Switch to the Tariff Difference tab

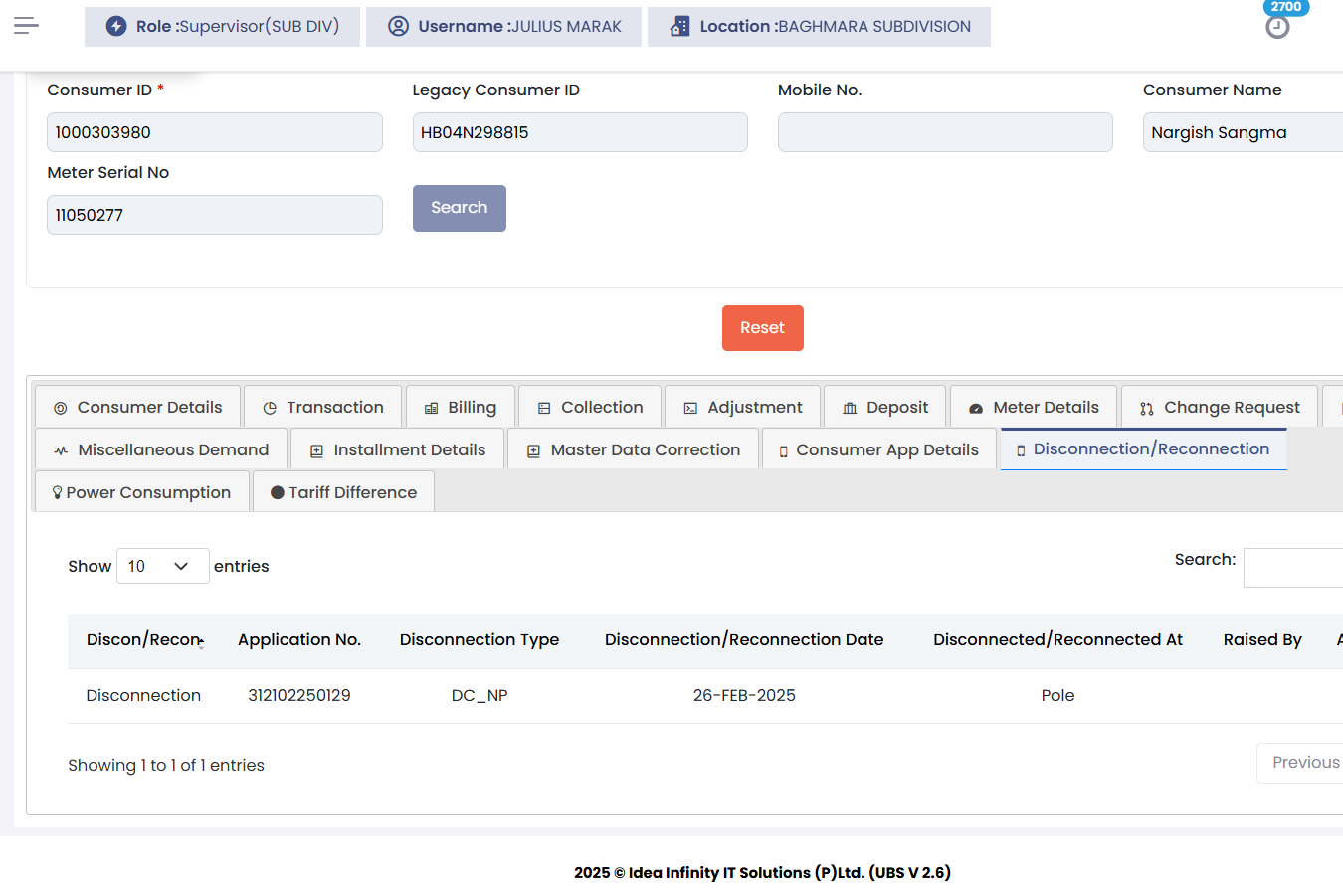pyautogui.click(x=344, y=492)
